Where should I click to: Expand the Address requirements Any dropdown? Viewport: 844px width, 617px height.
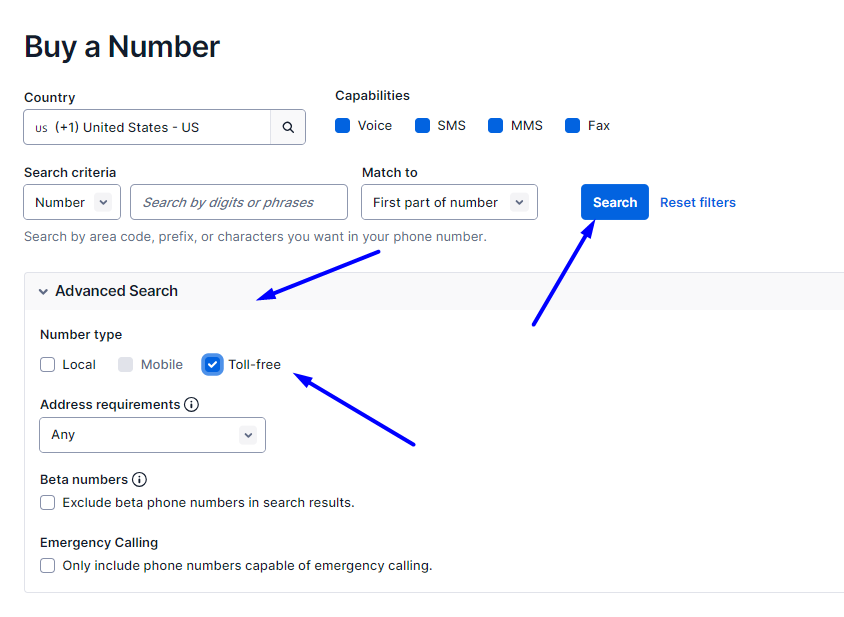[152, 435]
